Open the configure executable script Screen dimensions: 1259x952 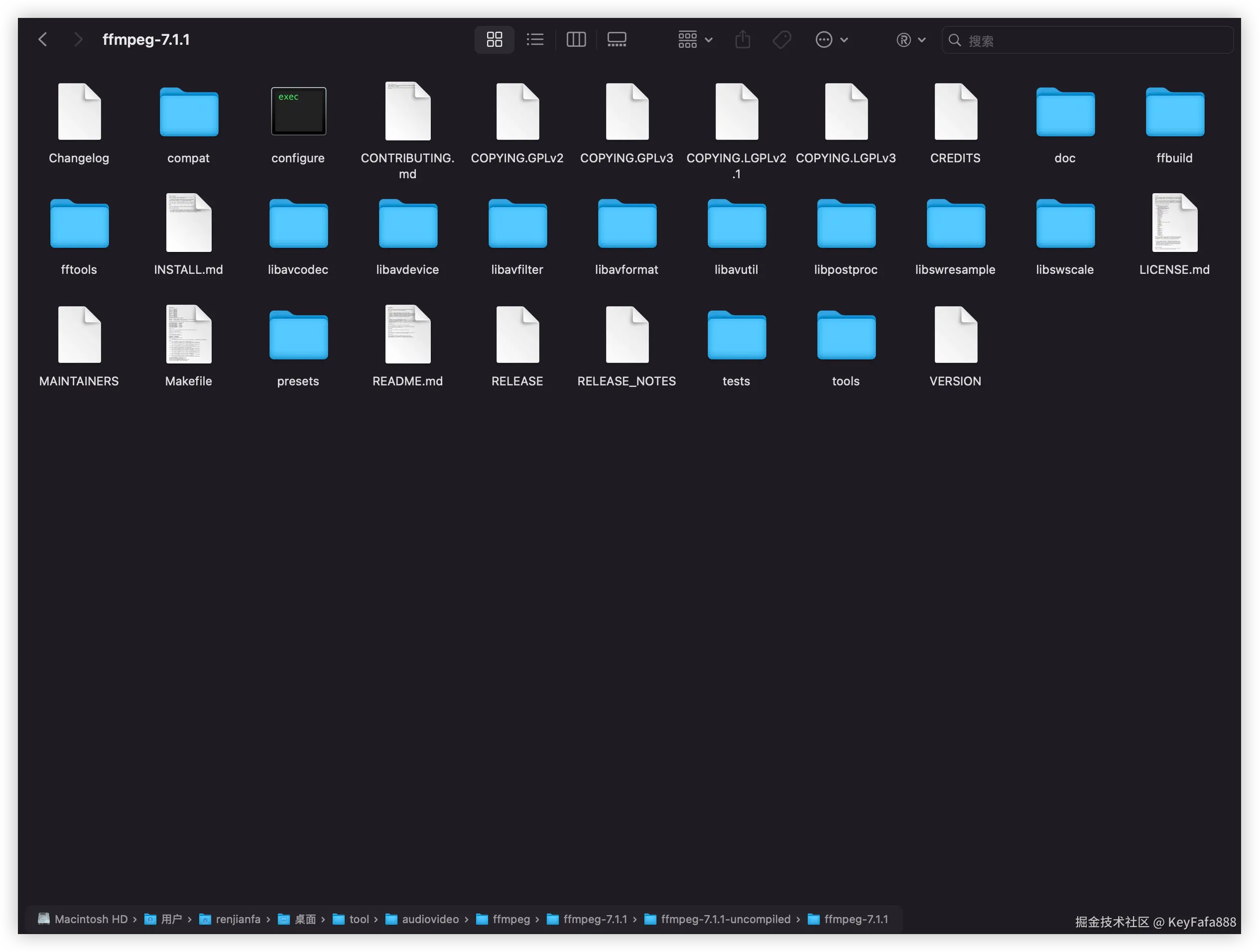[298, 111]
